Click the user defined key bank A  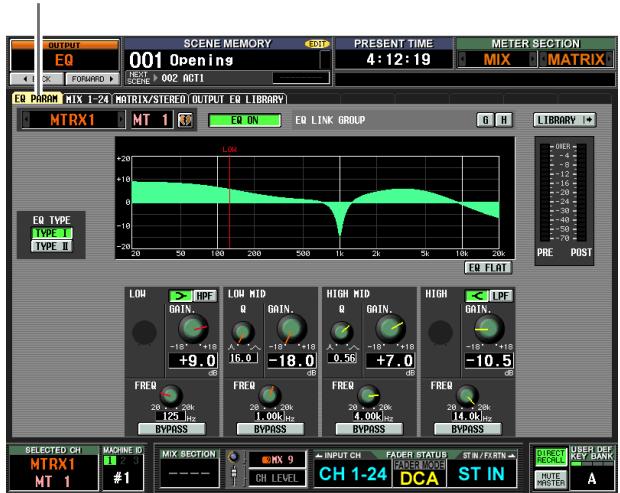point(592,478)
